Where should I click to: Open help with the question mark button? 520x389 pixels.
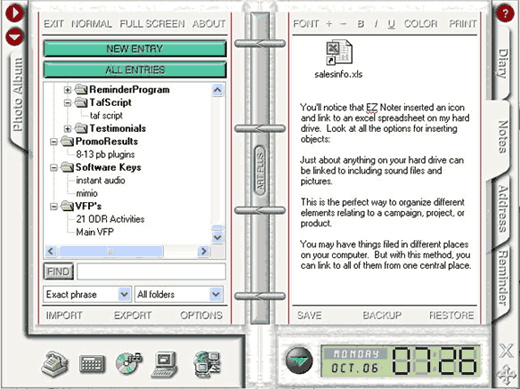click(x=505, y=14)
